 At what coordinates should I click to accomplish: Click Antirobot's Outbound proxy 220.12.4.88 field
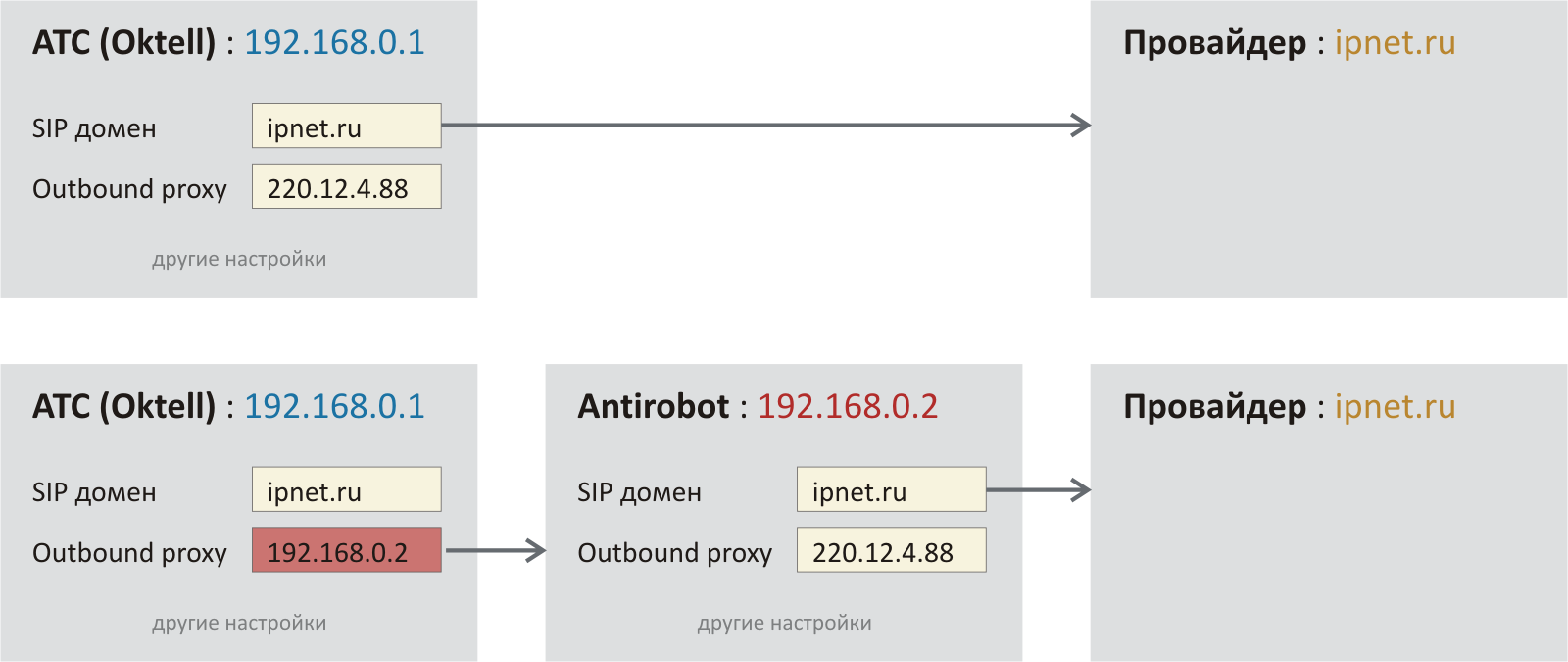(891, 551)
